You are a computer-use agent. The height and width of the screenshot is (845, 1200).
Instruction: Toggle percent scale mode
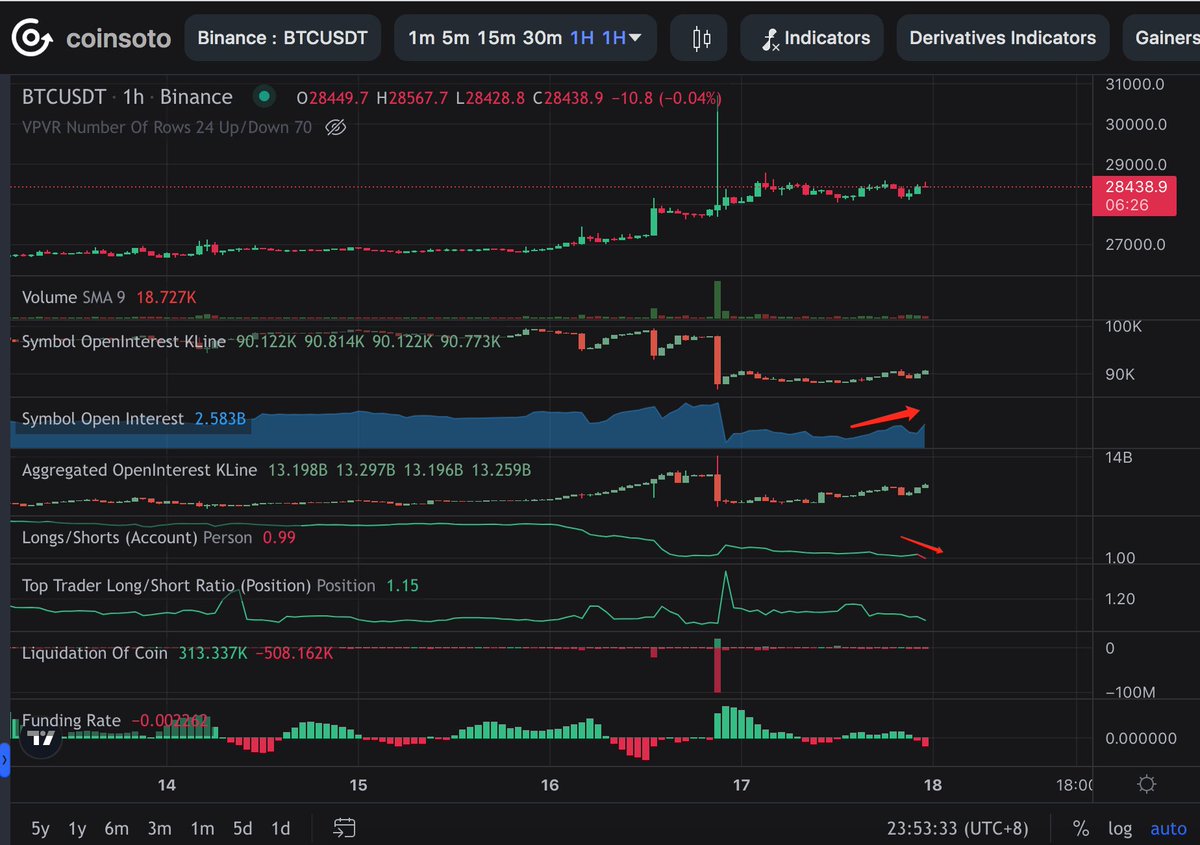[x=1081, y=828]
